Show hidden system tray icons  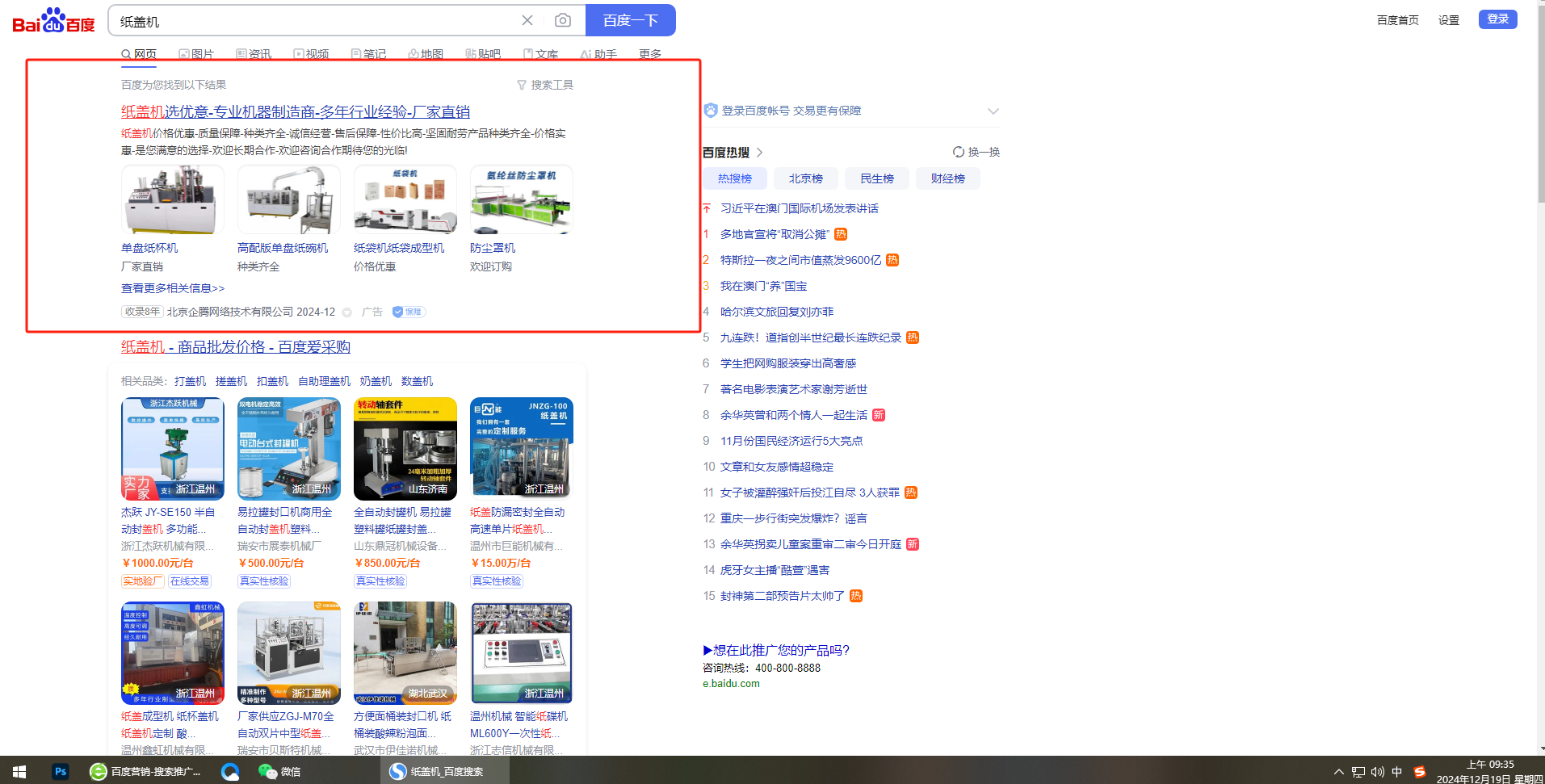1338,771
